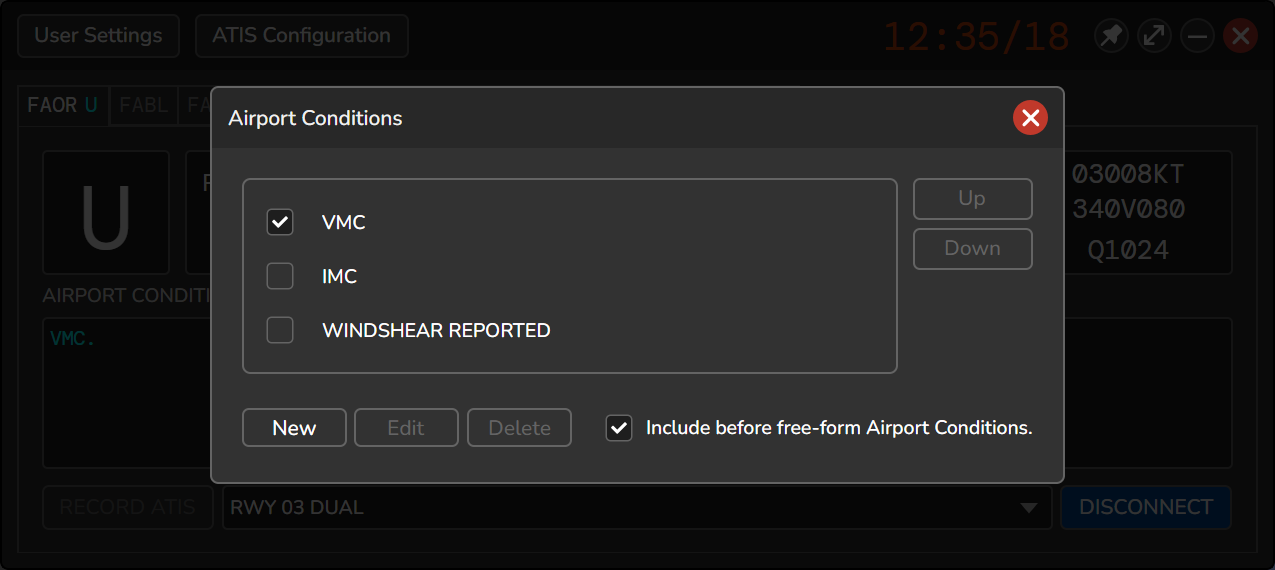
Task: Select the FABL station tab
Action: 143,105
